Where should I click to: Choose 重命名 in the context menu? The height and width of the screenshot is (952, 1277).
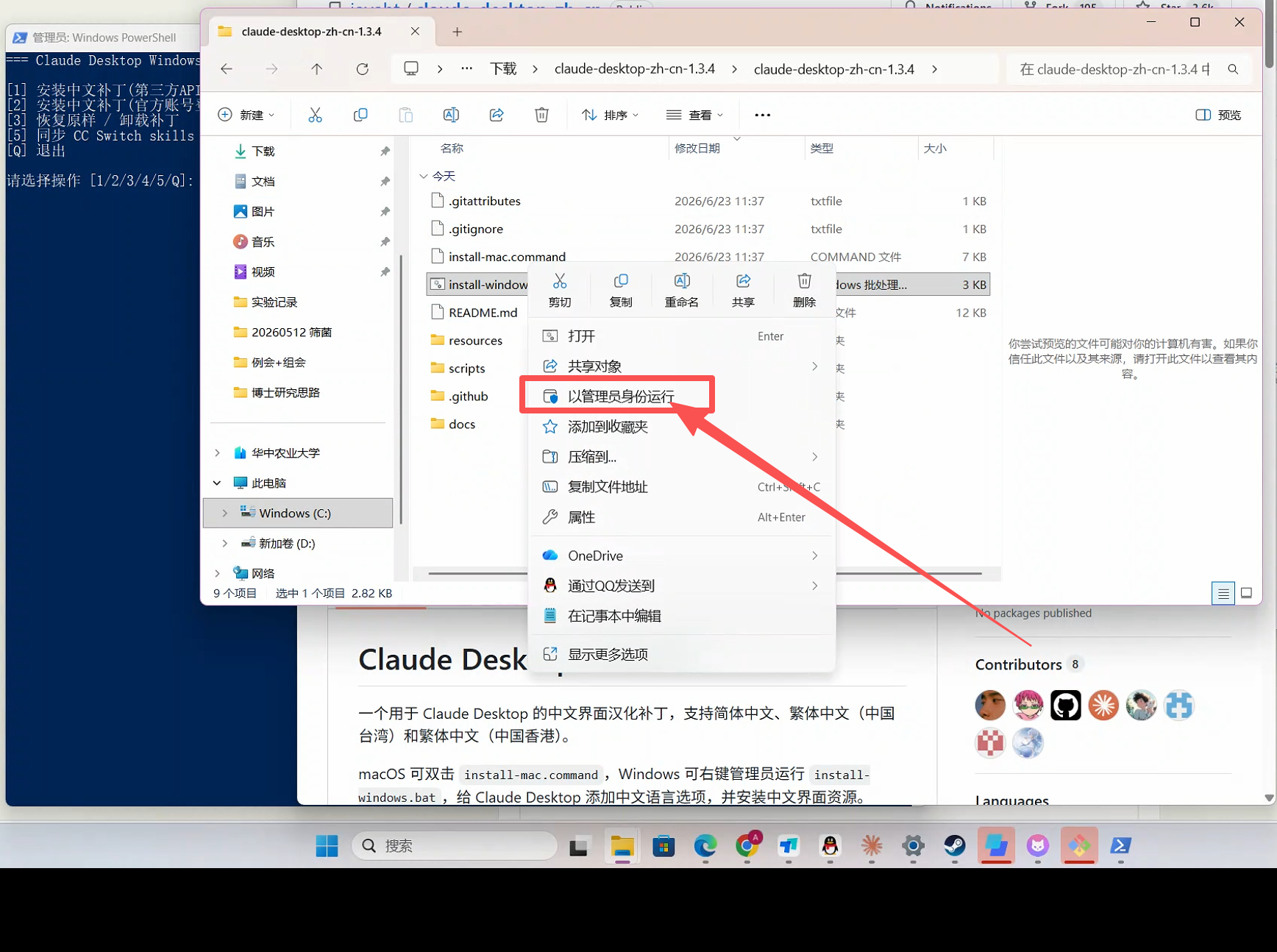point(682,291)
